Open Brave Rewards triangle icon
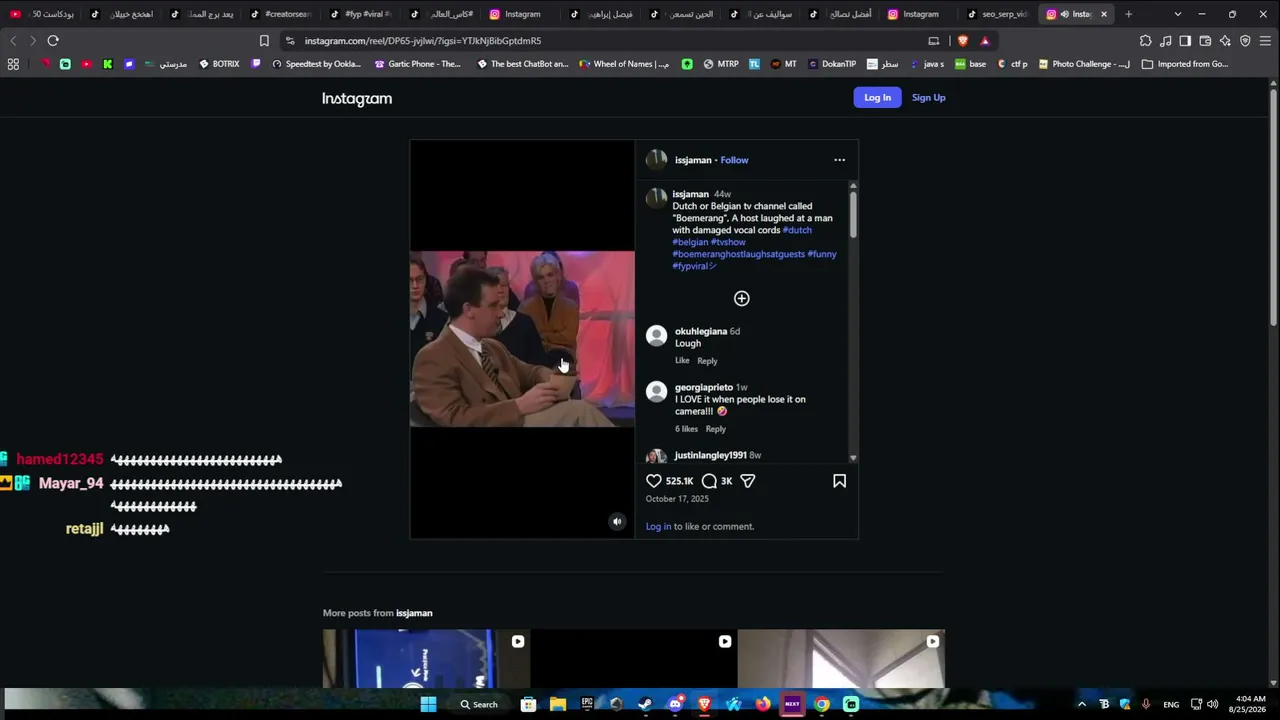 pyautogui.click(x=985, y=41)
